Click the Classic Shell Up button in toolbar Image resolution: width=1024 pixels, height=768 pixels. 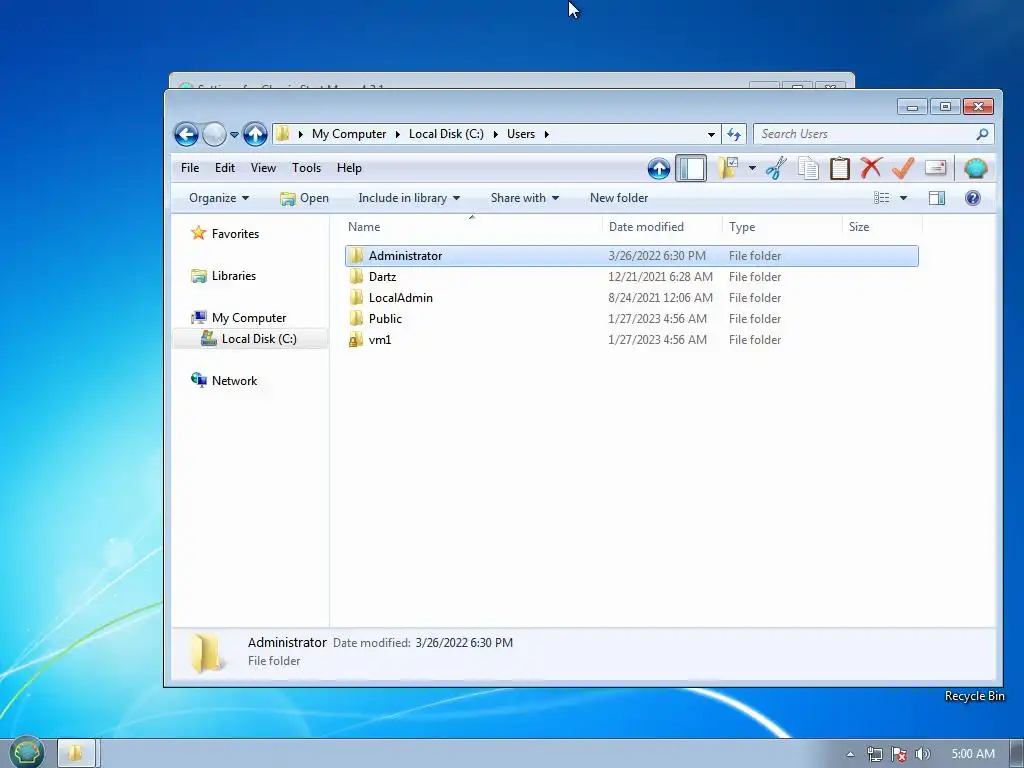658,168
